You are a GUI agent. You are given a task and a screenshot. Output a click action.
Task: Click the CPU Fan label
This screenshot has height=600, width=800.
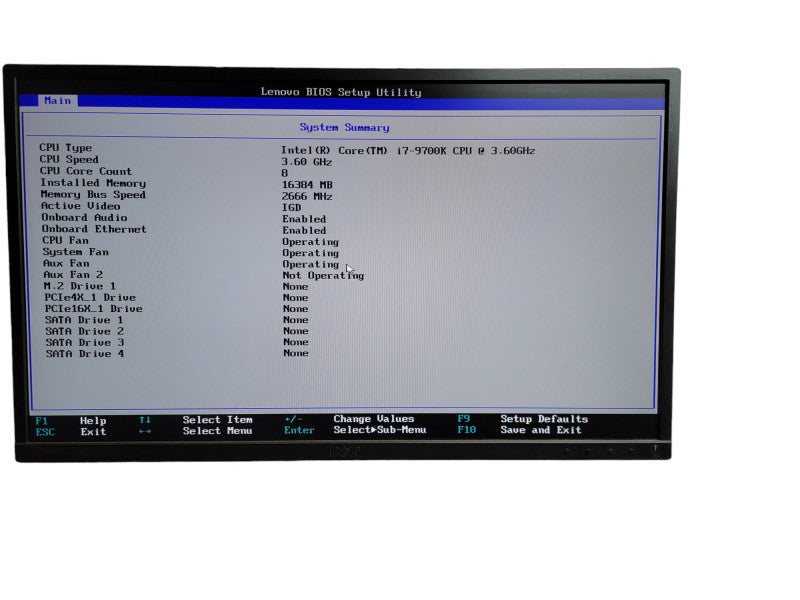[65, 240]
